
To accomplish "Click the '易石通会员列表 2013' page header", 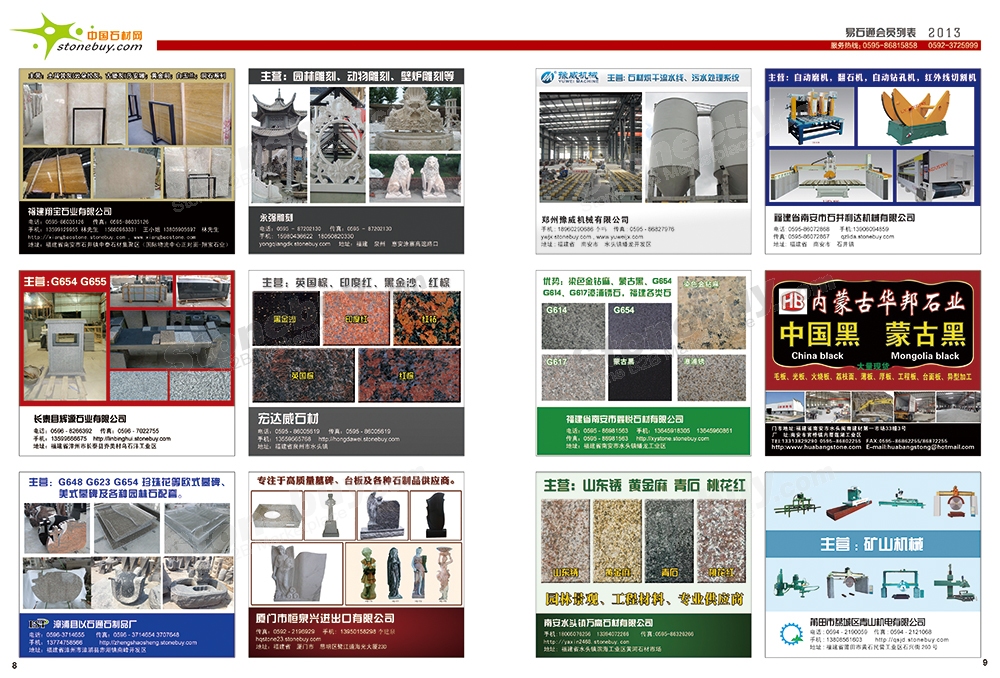I will coord(902,33).
